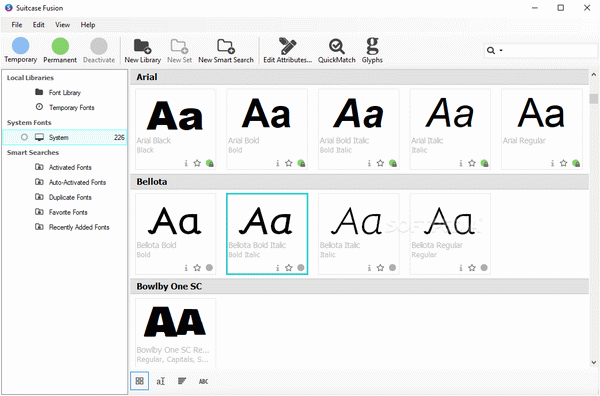The image size is (600, 396).
Task: Launch QuickMatch
Action: click(336, 51)
